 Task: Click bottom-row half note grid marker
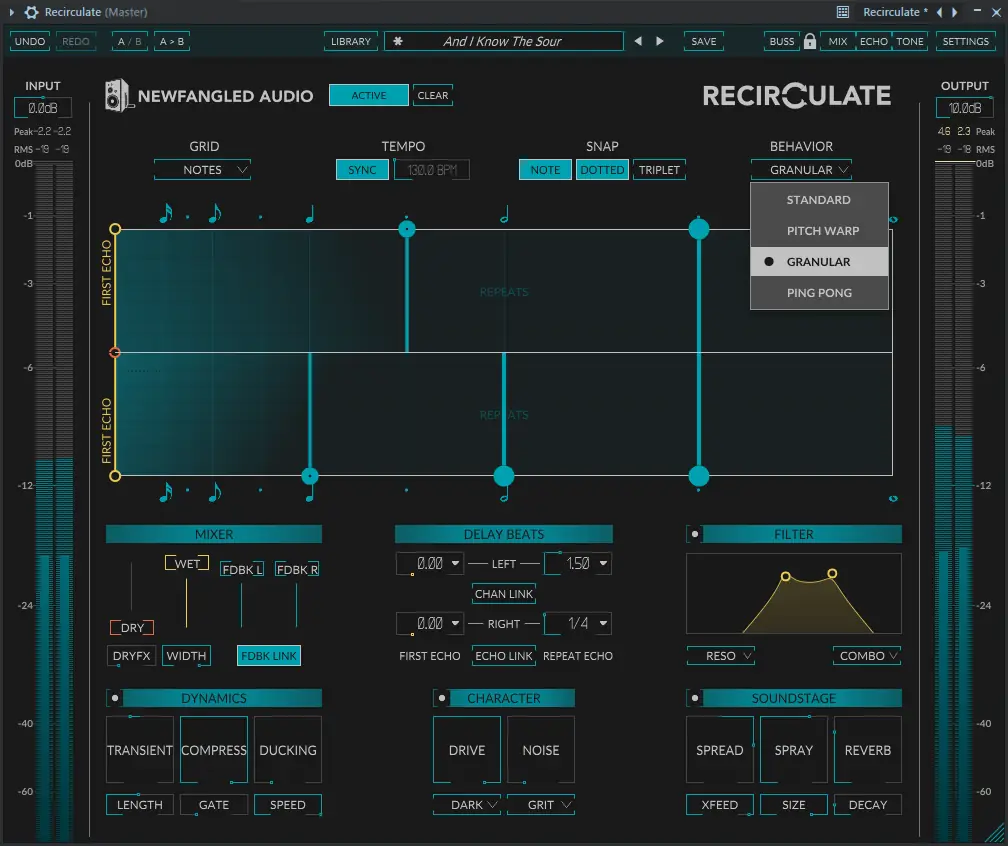pyautogui.click(x=504, y=494)
